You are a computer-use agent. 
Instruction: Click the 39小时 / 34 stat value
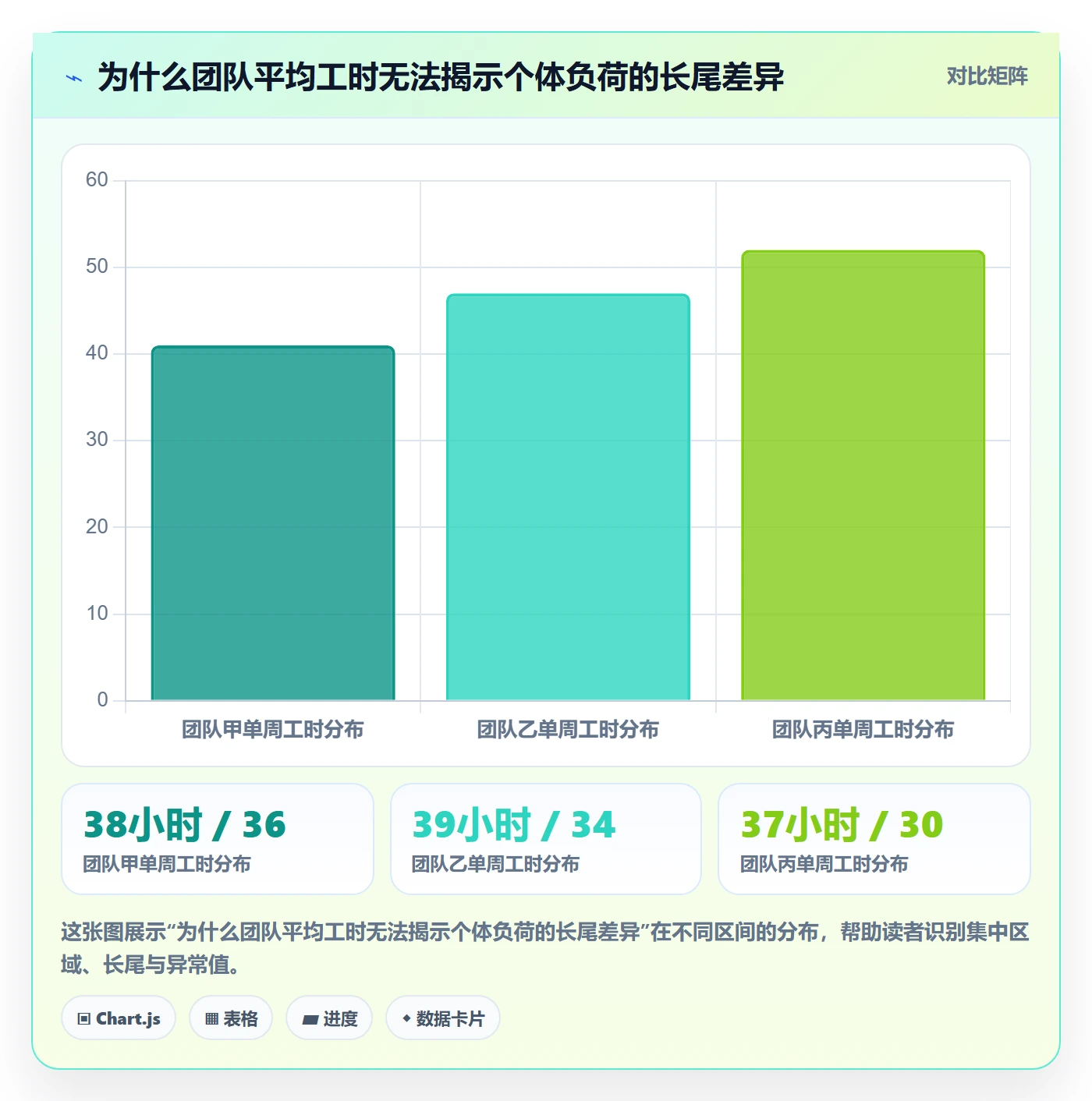tap(514, 824)
